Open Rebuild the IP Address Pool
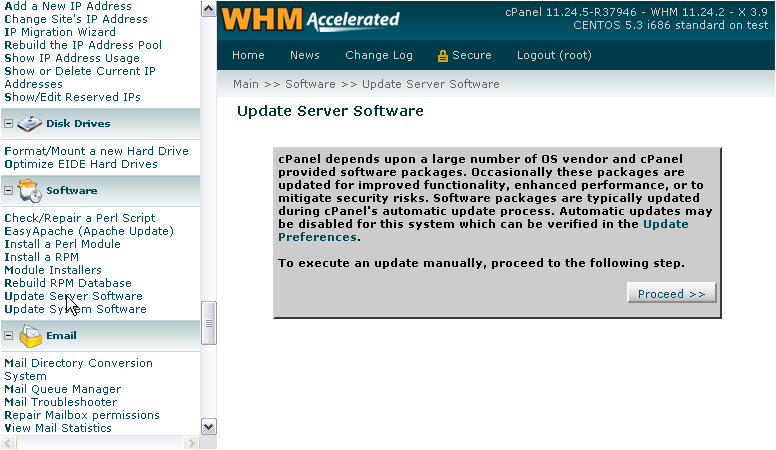The width and height of the screenshot is (776, 450). [83, 45]
